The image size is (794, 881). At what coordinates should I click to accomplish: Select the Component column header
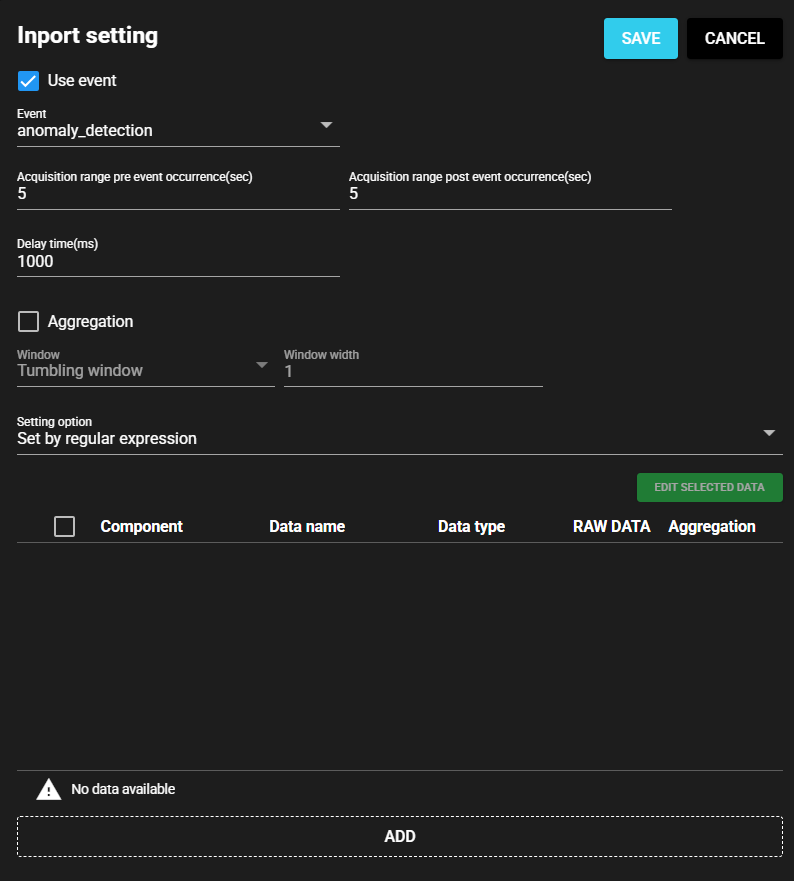click(x=141, y=526)
